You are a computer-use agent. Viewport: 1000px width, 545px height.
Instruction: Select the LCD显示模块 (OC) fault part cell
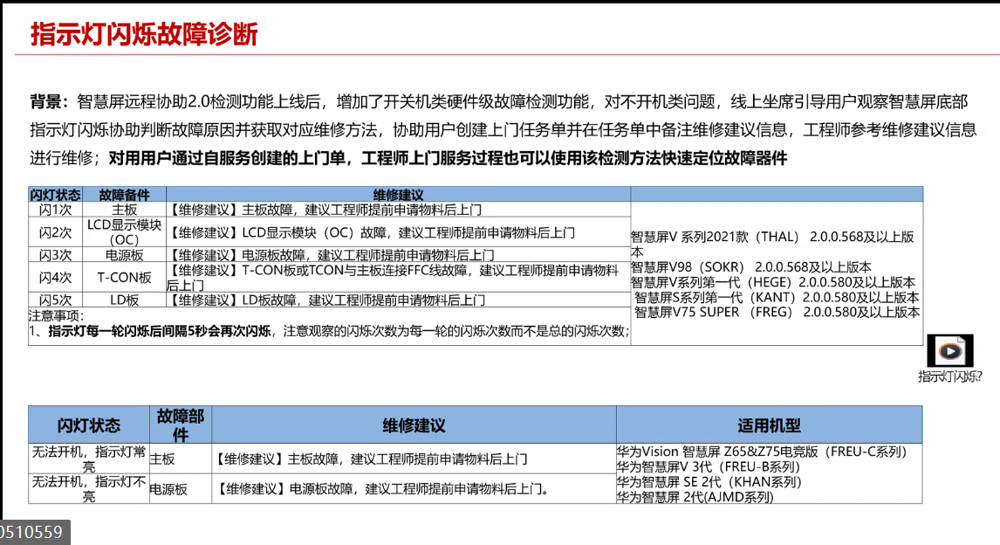[x=124, y=232]
